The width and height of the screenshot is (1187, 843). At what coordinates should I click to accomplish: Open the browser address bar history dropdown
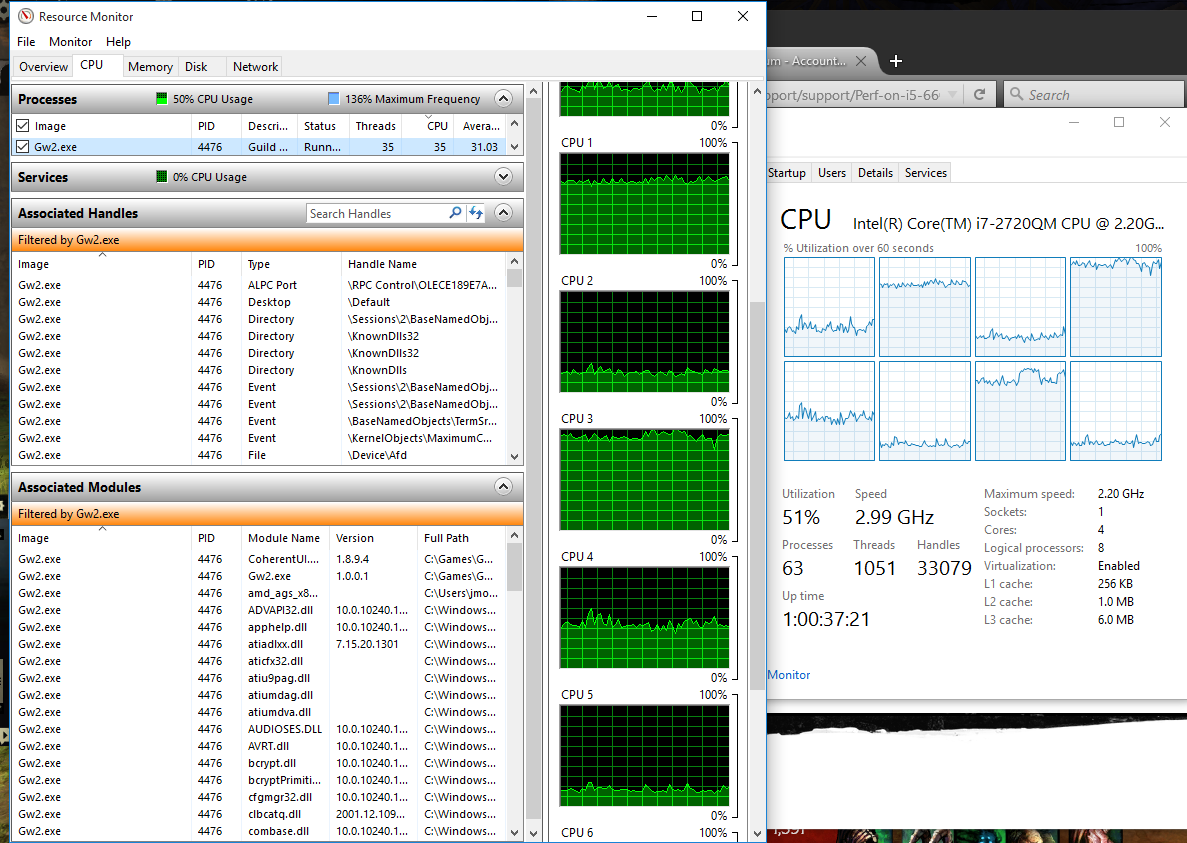tap(953, 95)
